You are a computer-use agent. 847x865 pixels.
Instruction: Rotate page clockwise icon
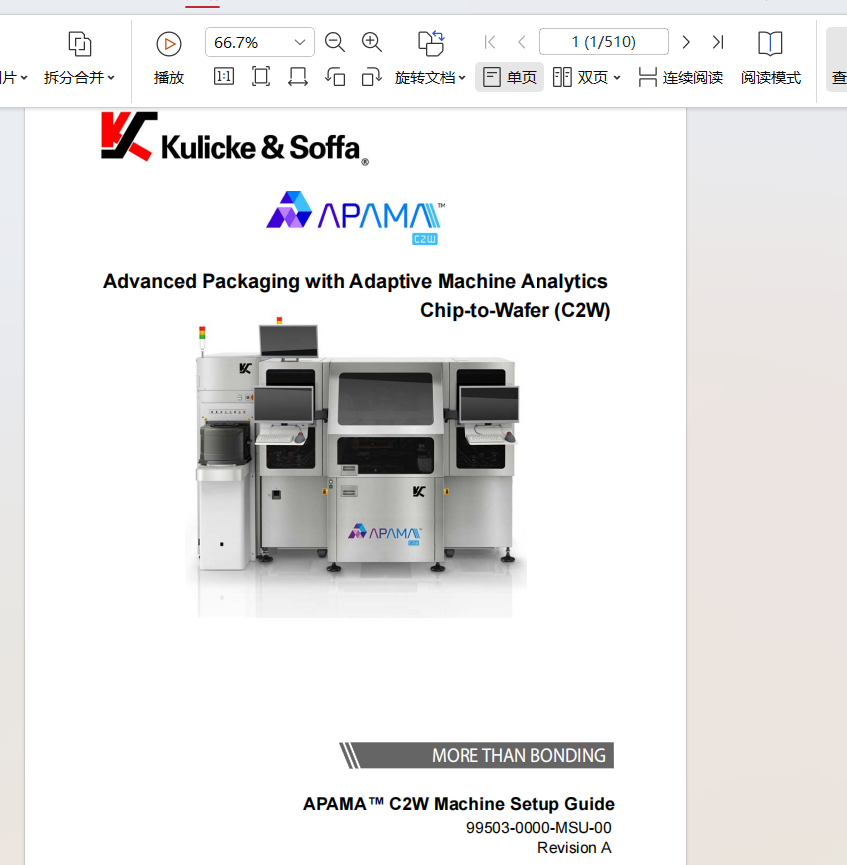(x=371, y=77)
